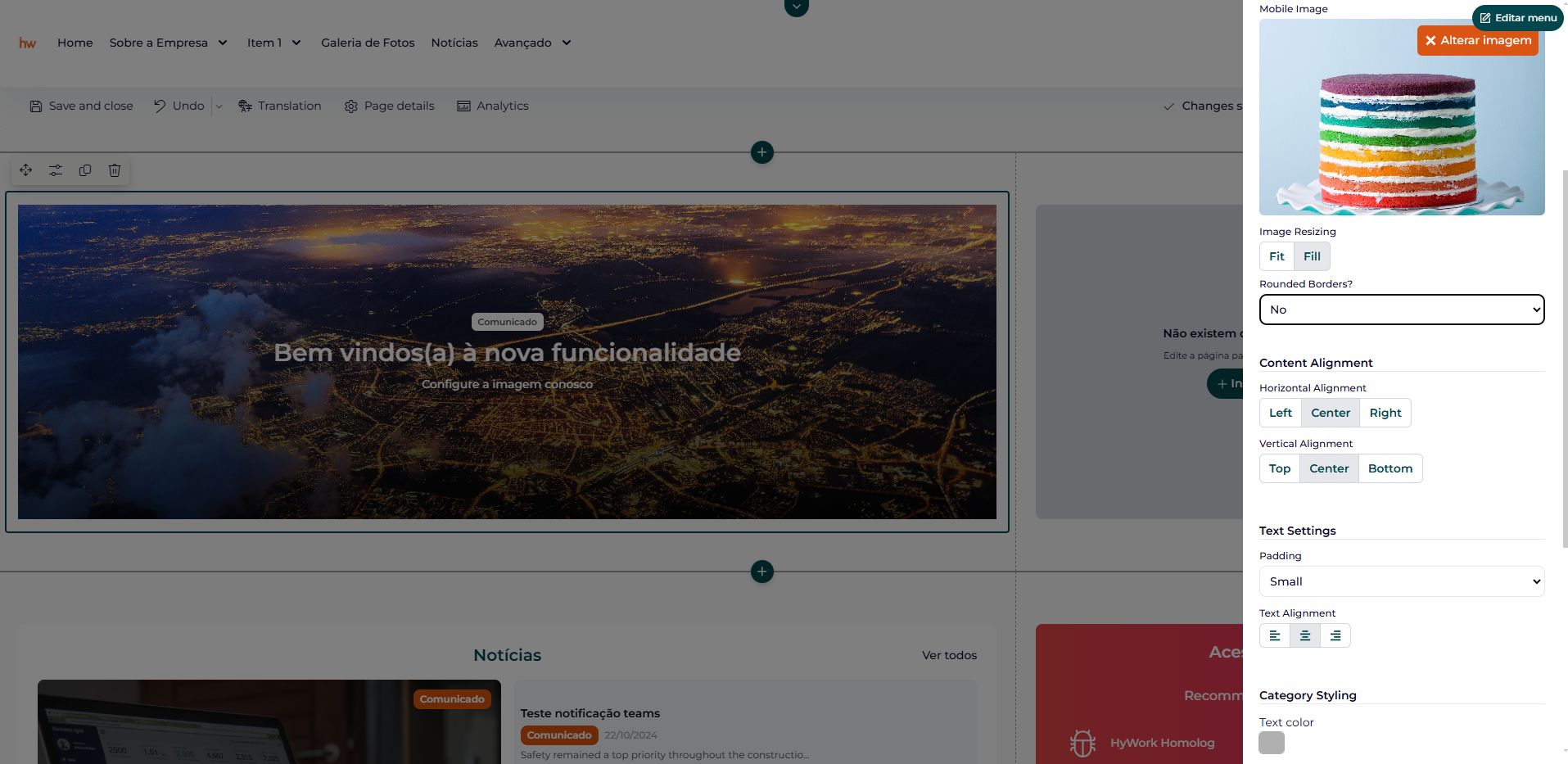
Task: Open the section settings sliders icon
Action: pos(56,170)
